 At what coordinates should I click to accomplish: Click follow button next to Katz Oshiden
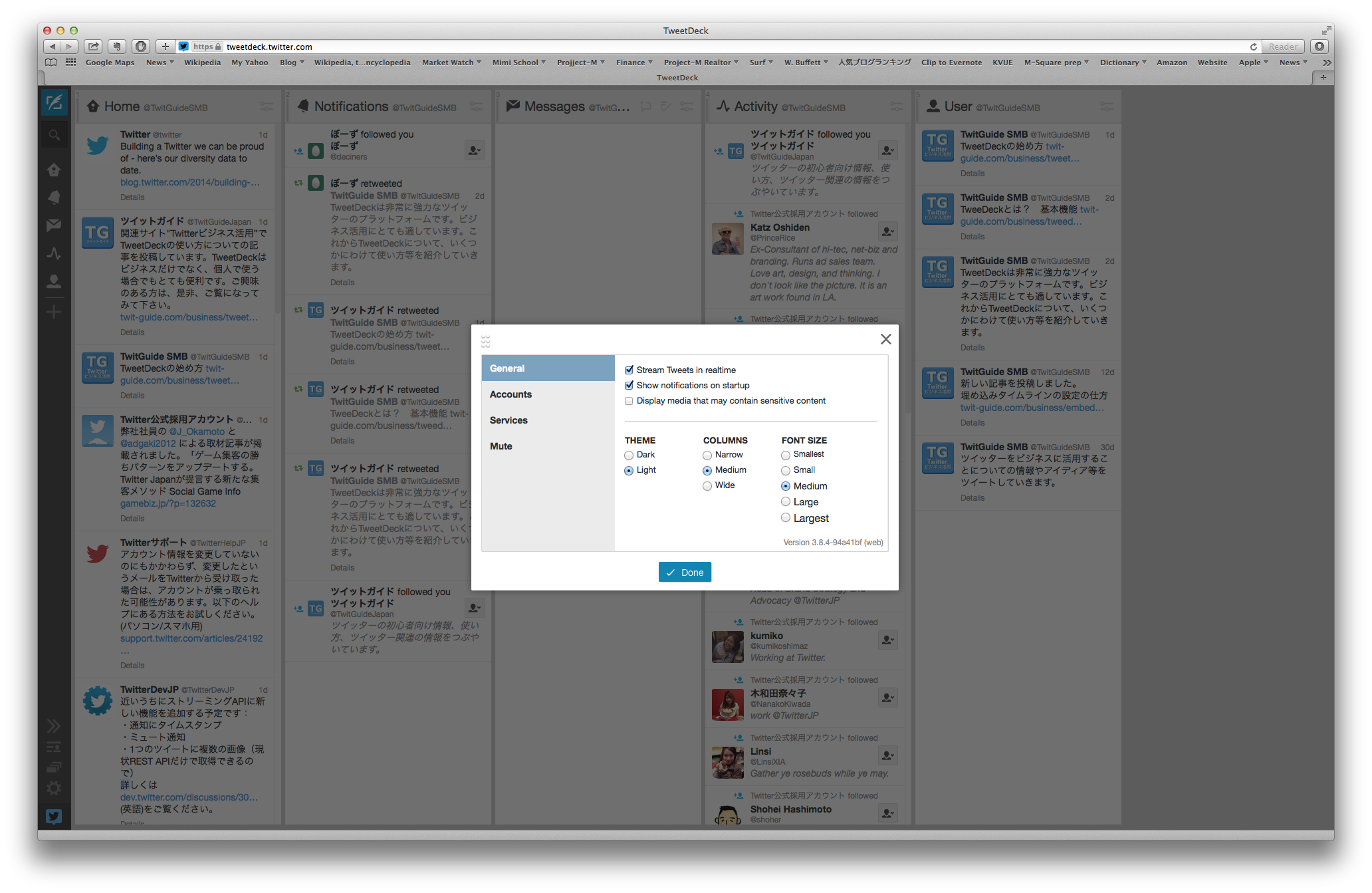[887, 231]
